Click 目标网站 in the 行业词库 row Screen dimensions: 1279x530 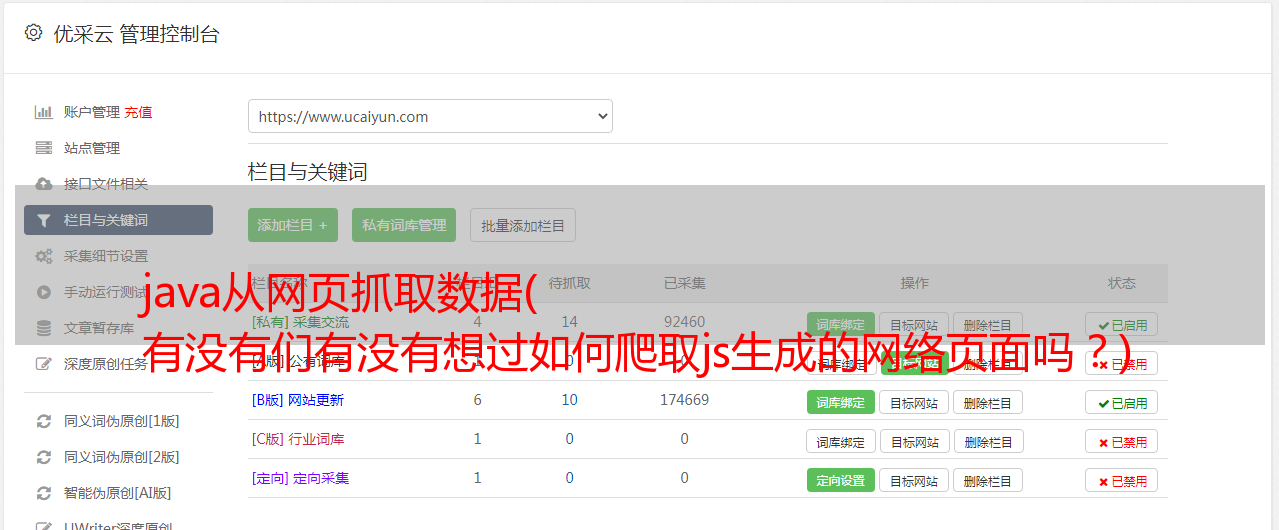tap(914, 441)
